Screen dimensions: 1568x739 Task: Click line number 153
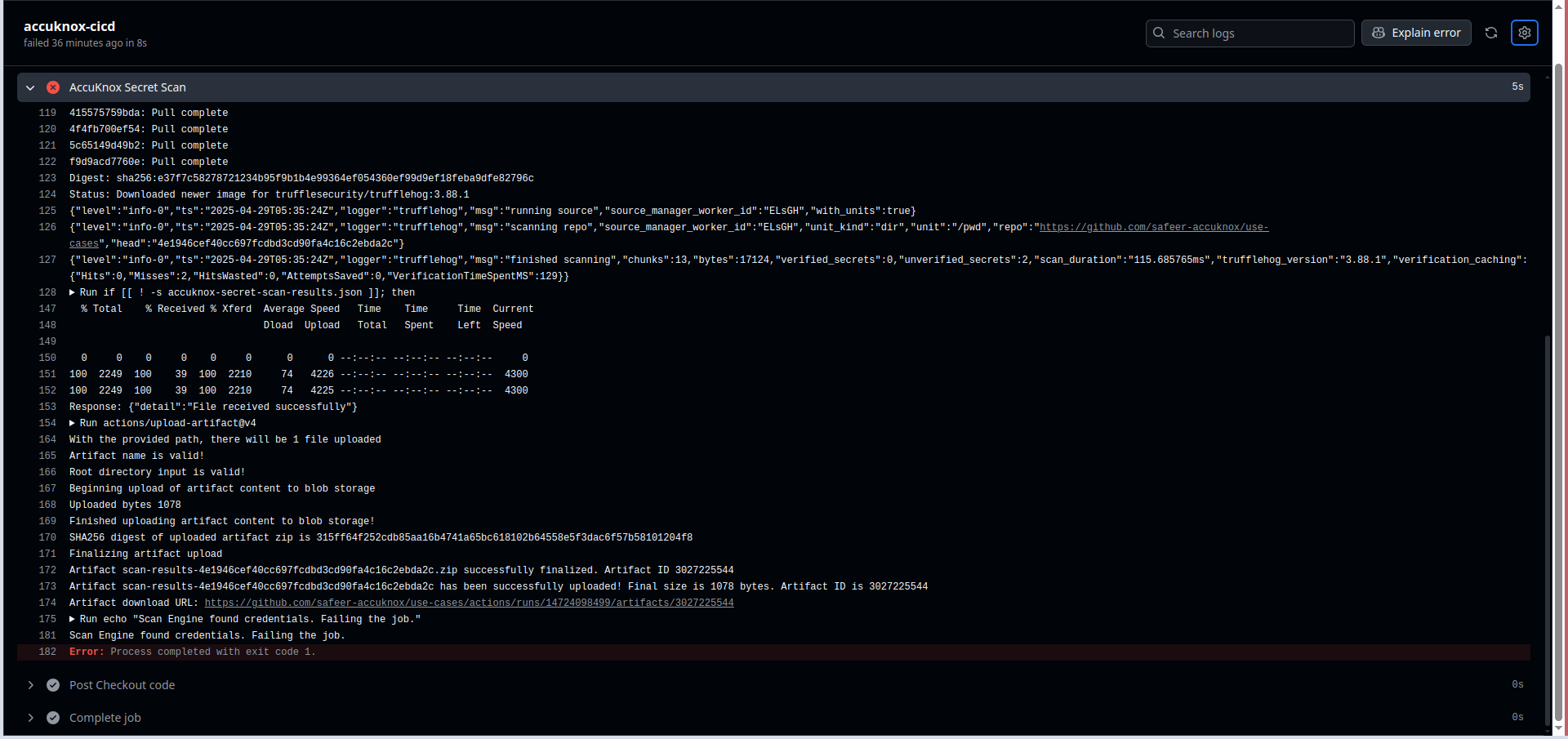pyautogui.click(x=47, y=407)
